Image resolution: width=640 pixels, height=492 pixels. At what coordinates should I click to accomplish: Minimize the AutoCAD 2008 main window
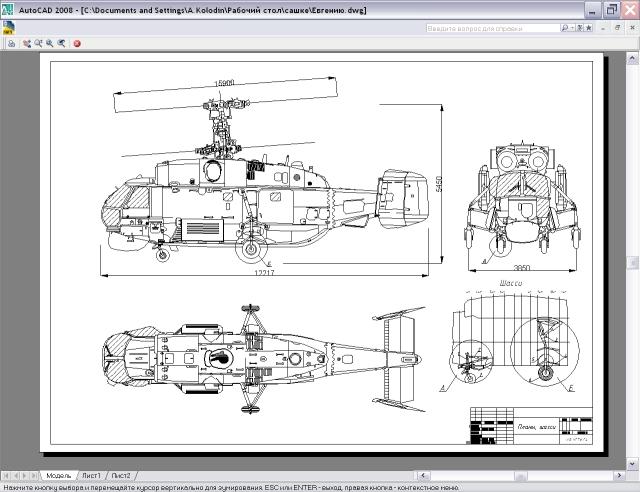click(x=592, y=10)
